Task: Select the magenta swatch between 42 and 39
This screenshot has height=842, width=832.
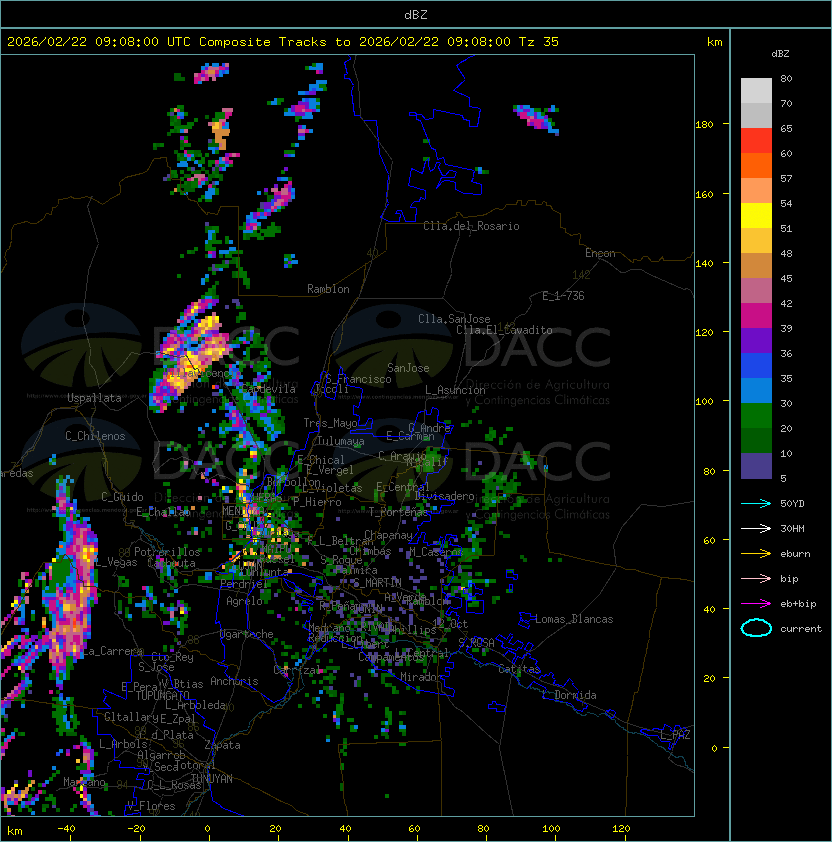Action: pyautogui.click(x=756, y=316)
